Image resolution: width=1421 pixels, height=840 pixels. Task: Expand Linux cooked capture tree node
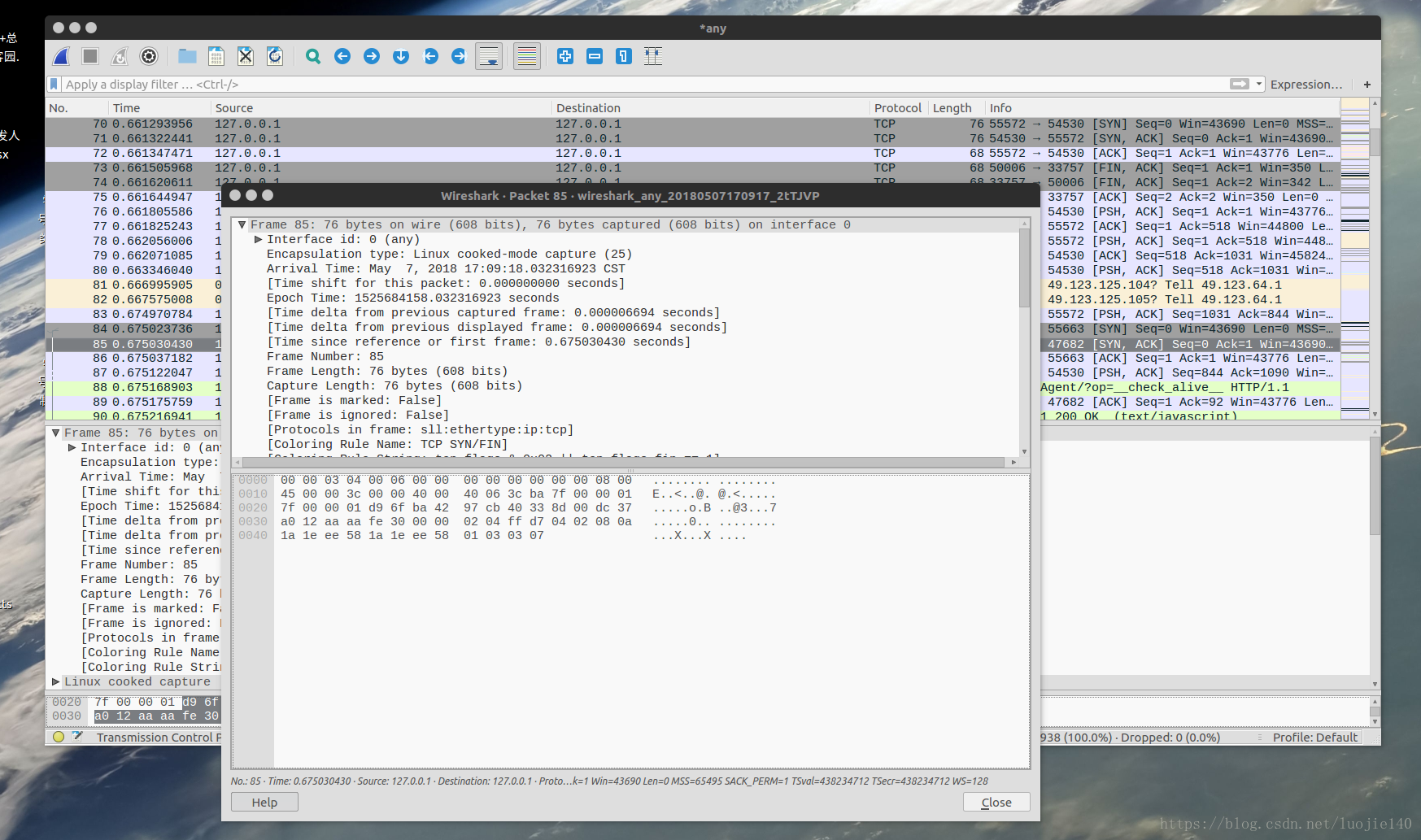coord(55,681)
